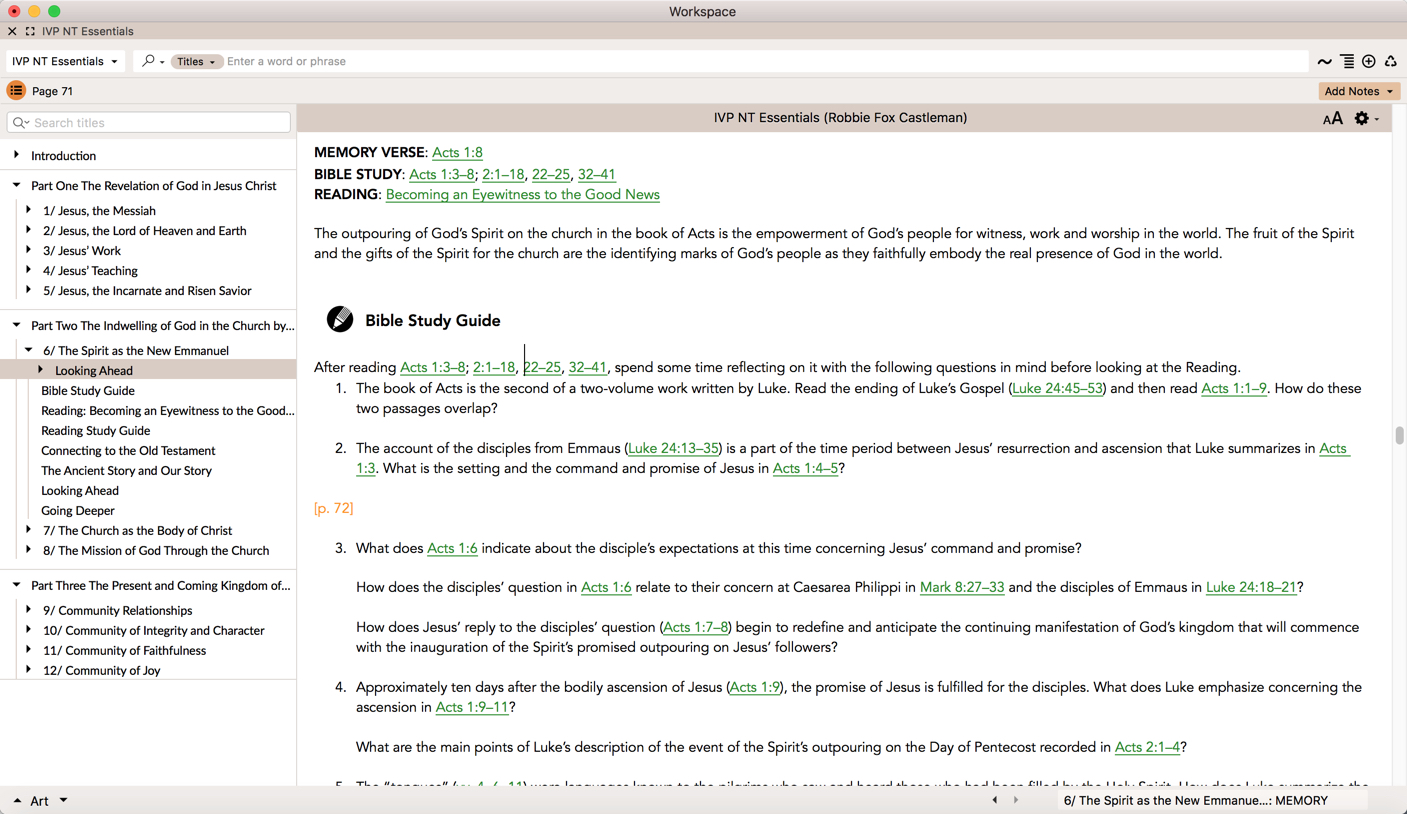This screenshot has width=1407, height=814.
Task: Open the Mark 8:27–33 reference
Action: point(962,587)
